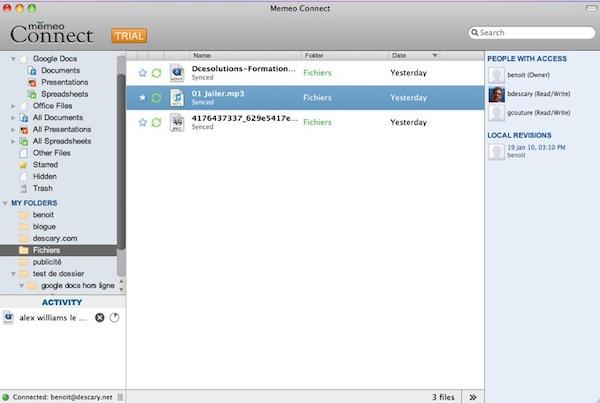Viewport: 600px width, 403px height.
Task: Click bdescary (Read/Write) avatar photo
Action: point(496,94)
